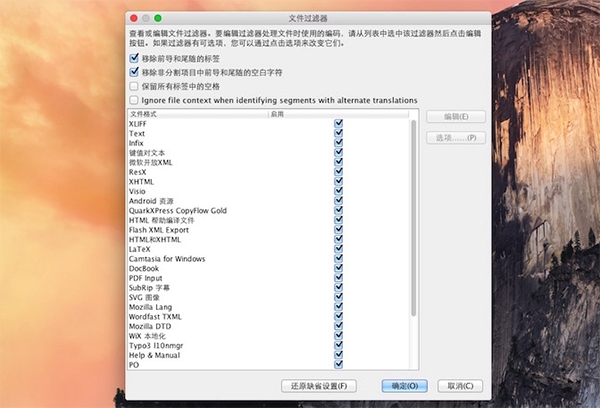
Task: Toggle the PO filter checkbox
Action: click(339, 364)
